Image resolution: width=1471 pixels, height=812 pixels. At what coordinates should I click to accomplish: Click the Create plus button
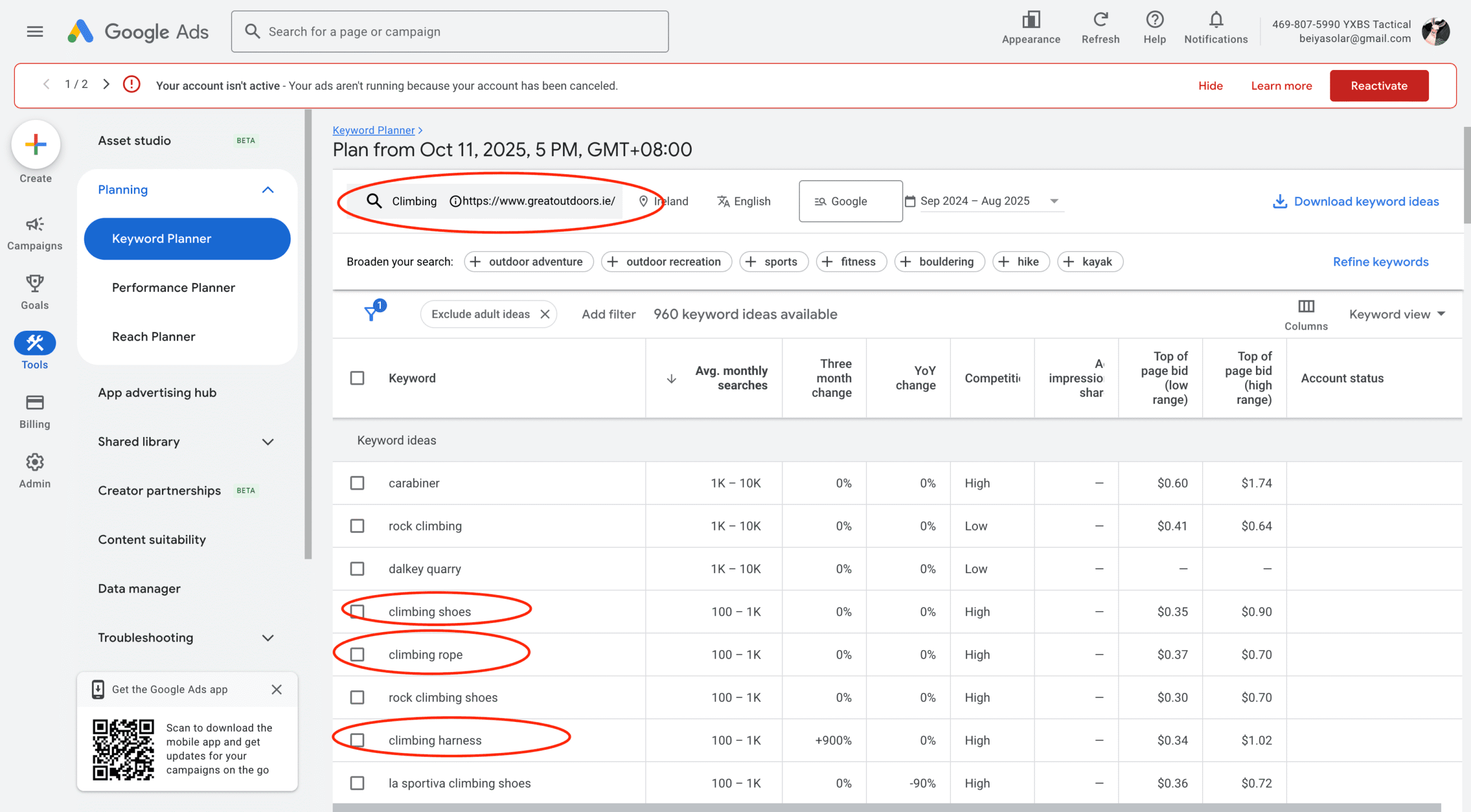tap(36, 145)
